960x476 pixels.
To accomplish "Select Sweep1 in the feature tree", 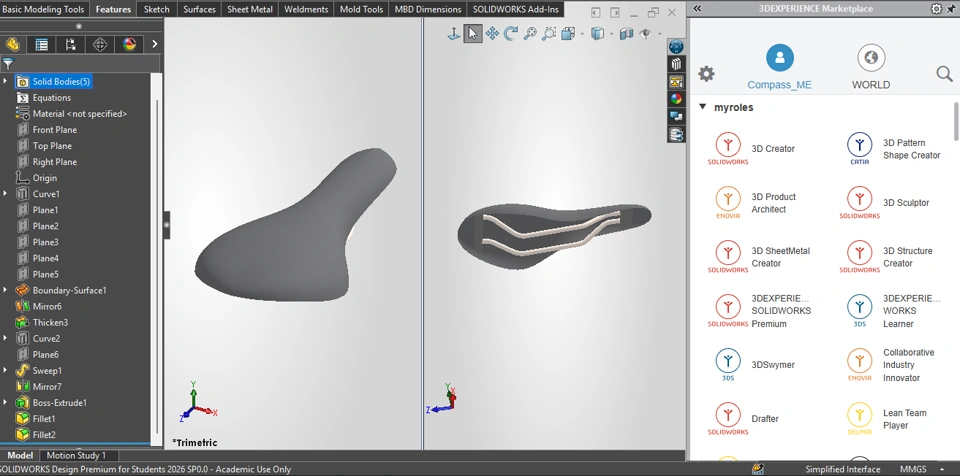I will pyautogui.click(x=46, y=370).
